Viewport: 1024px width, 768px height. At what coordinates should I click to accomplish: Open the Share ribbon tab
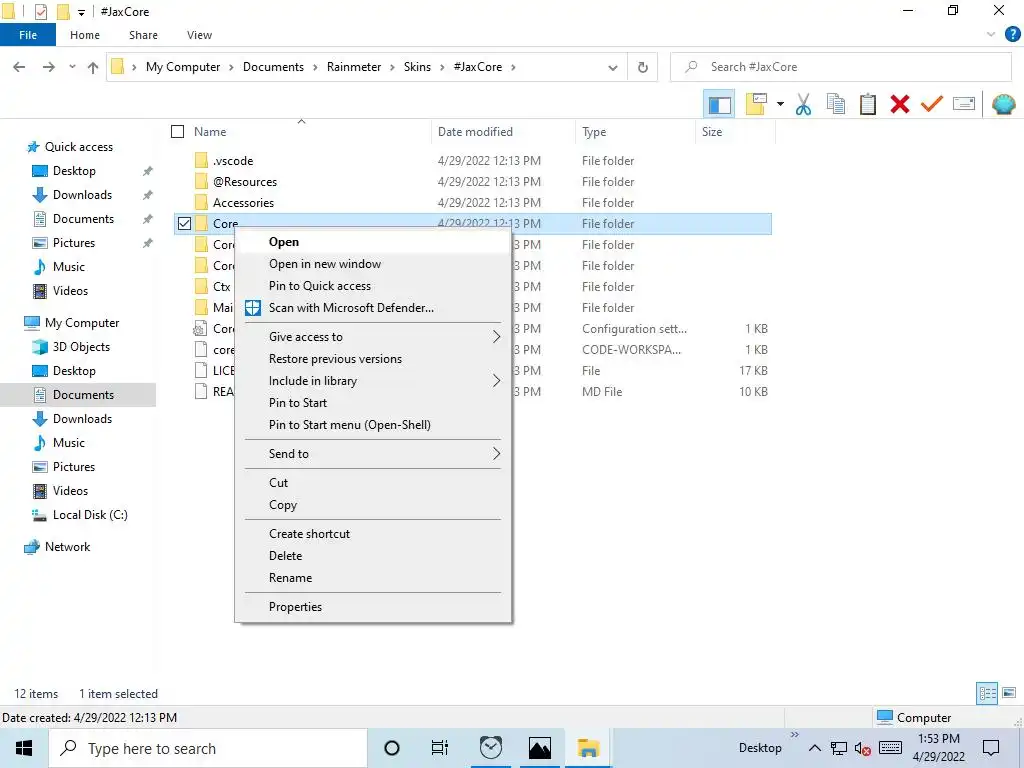143,35
